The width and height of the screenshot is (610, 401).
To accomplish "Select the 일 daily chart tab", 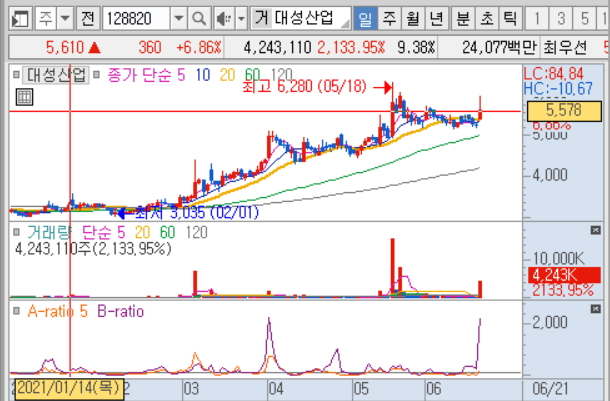I will (x=365, y=18).
